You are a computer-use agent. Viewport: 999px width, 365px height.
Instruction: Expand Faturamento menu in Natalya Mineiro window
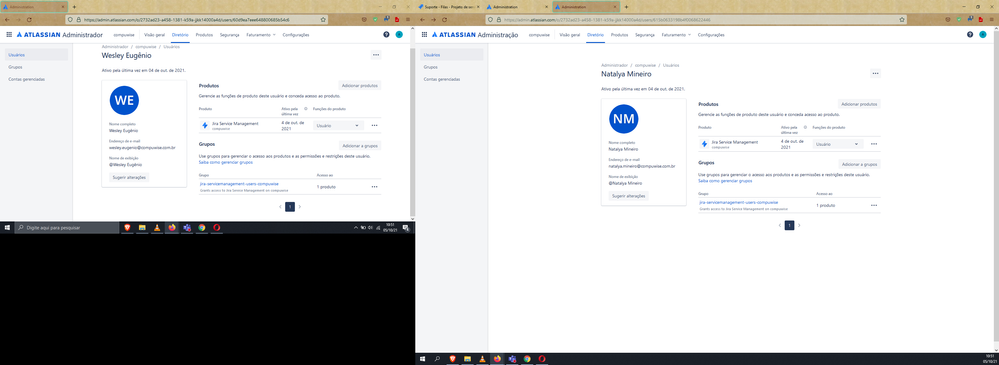point(676,34)
